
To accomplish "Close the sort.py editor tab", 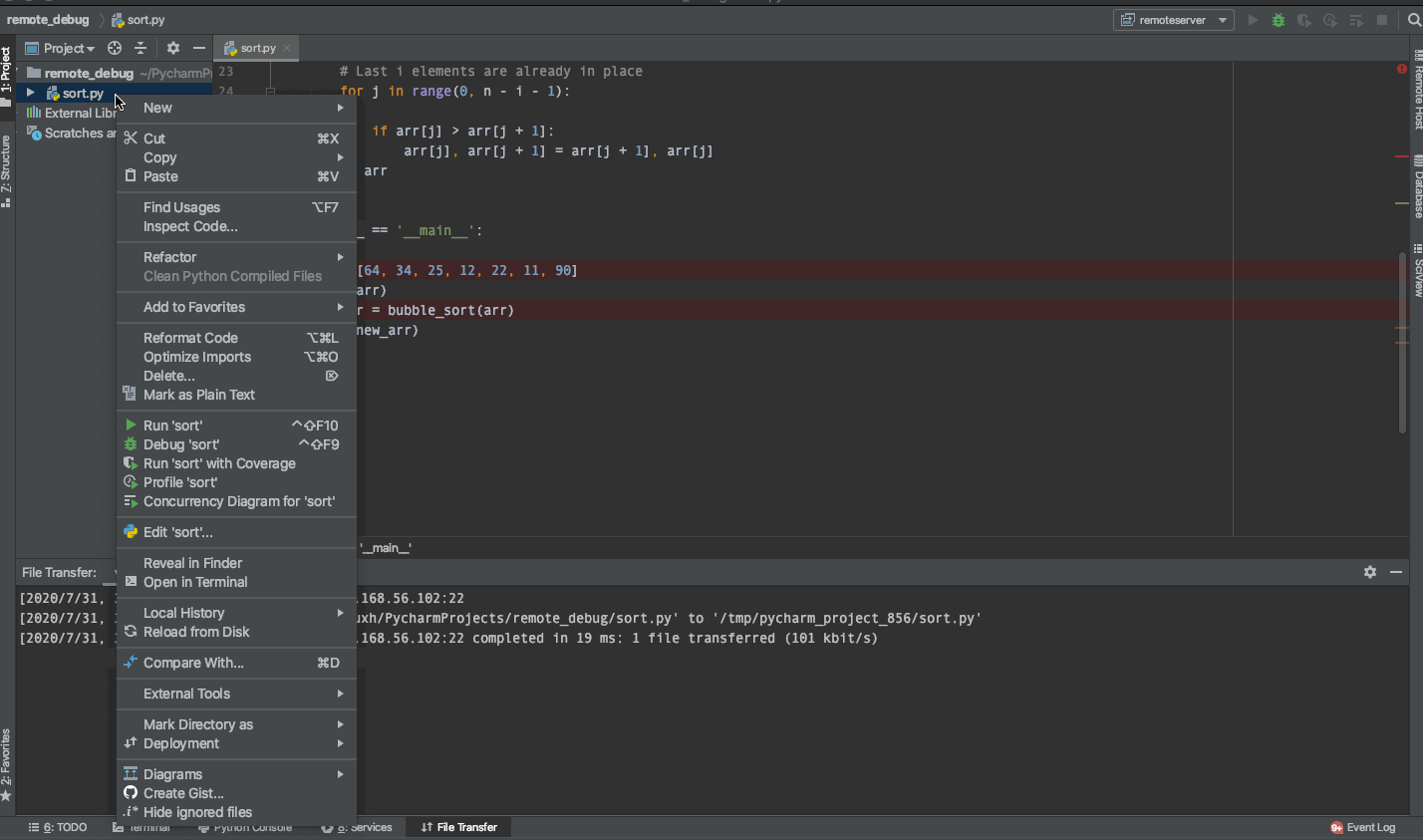I will coord(287,48).
